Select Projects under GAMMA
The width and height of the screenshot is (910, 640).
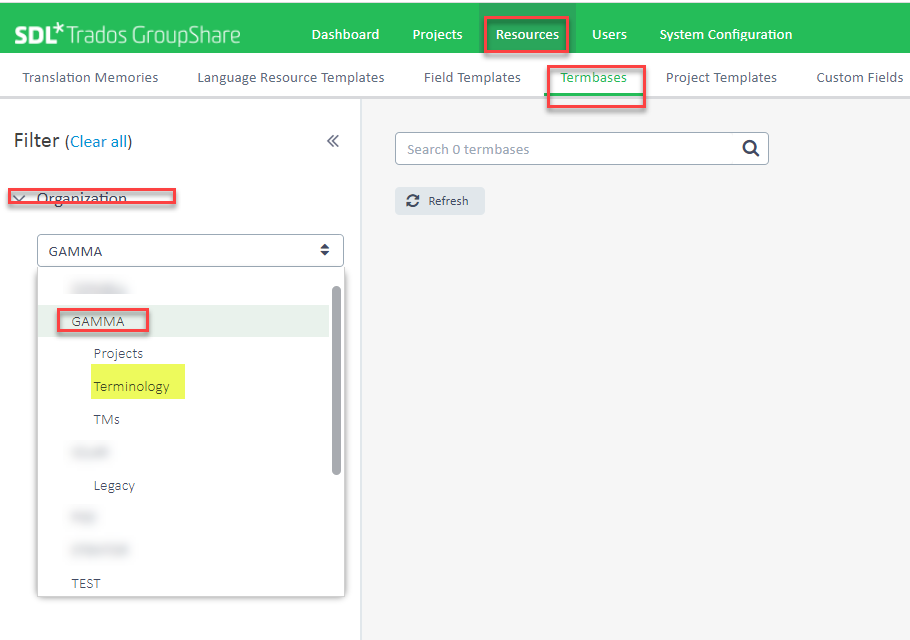point(118,353)
